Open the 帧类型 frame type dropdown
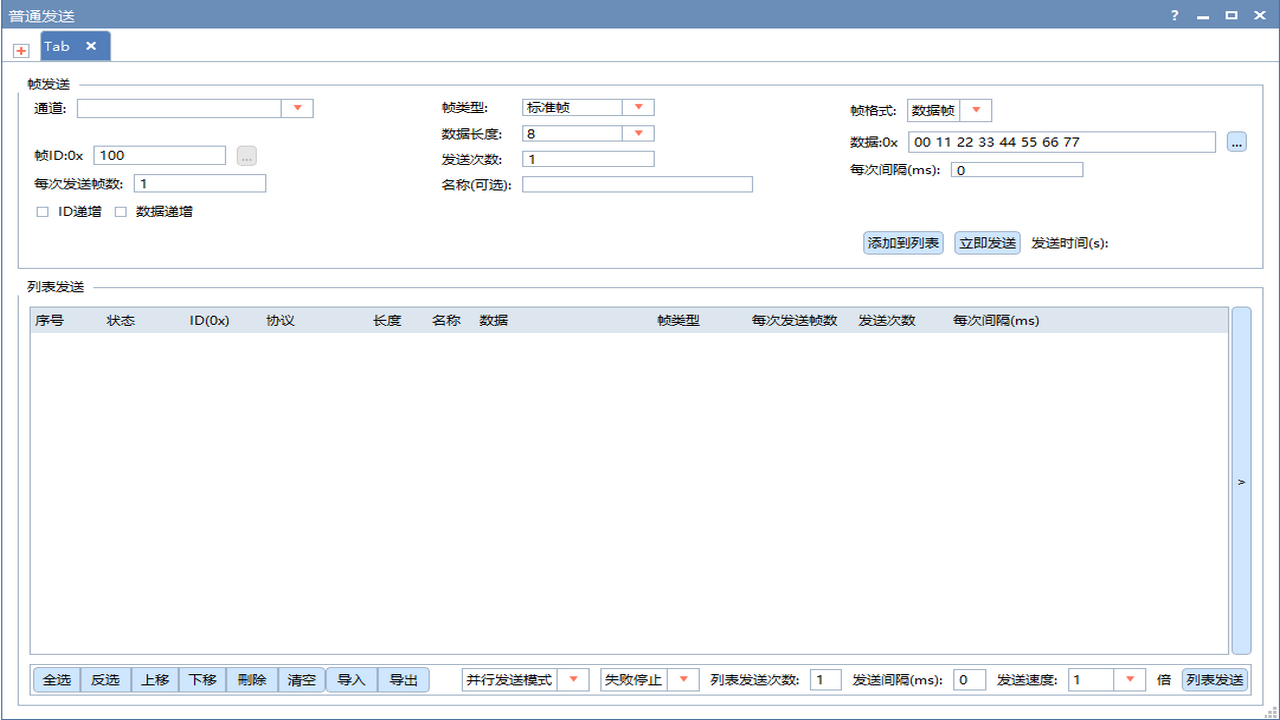 [638, 107]
